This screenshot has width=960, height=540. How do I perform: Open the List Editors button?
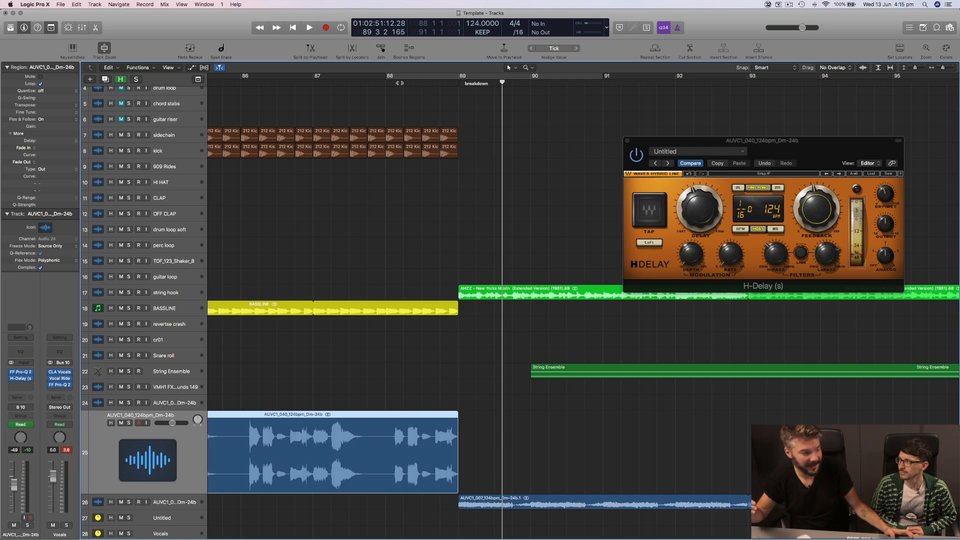tap(909, 28)
